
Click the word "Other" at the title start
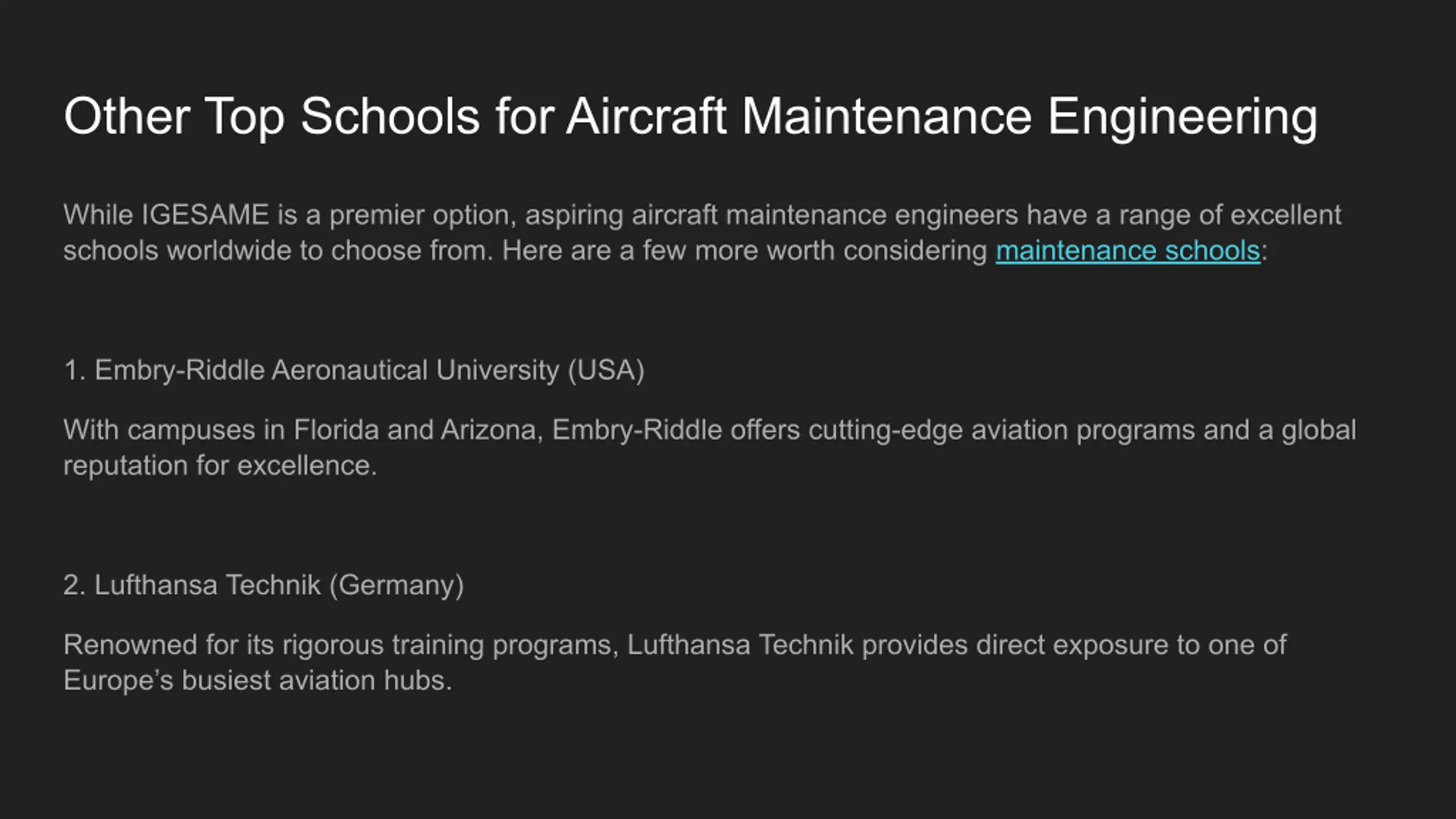pos(127,117)
